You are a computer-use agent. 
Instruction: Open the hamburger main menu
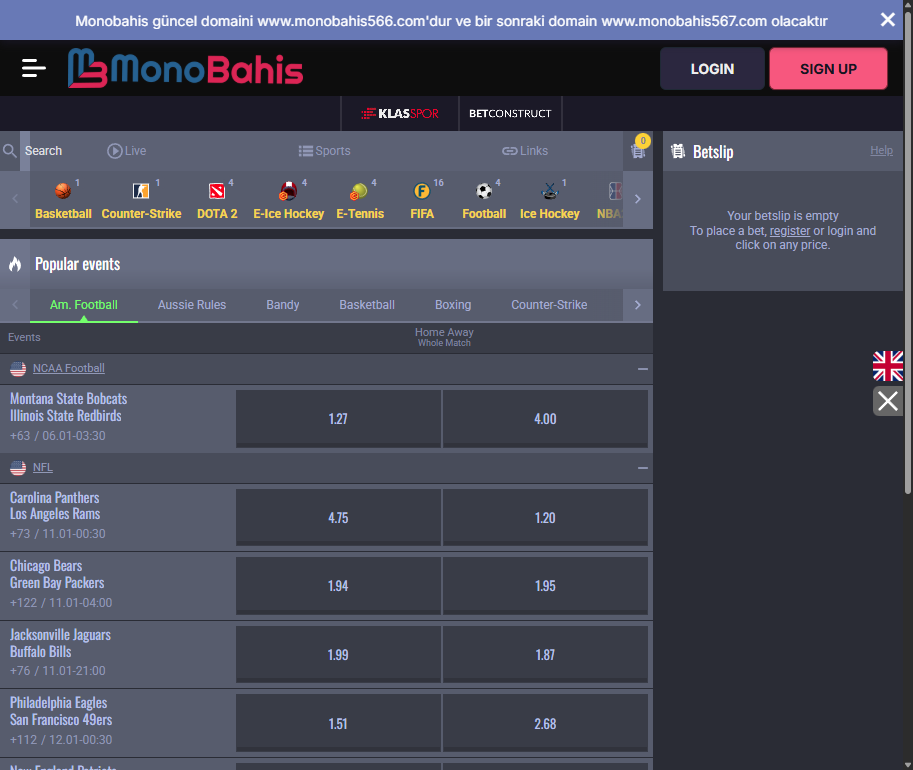point(34,68)
